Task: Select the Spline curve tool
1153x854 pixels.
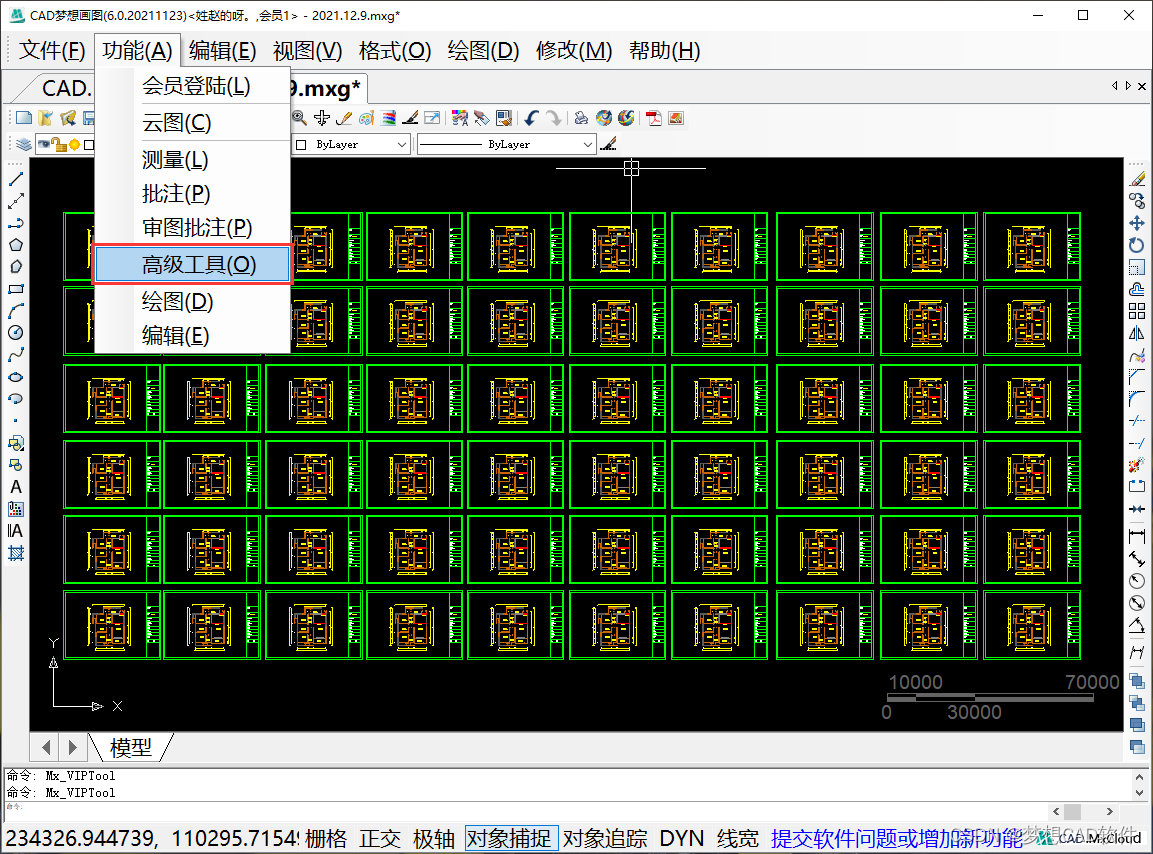Action: point(15,355)
